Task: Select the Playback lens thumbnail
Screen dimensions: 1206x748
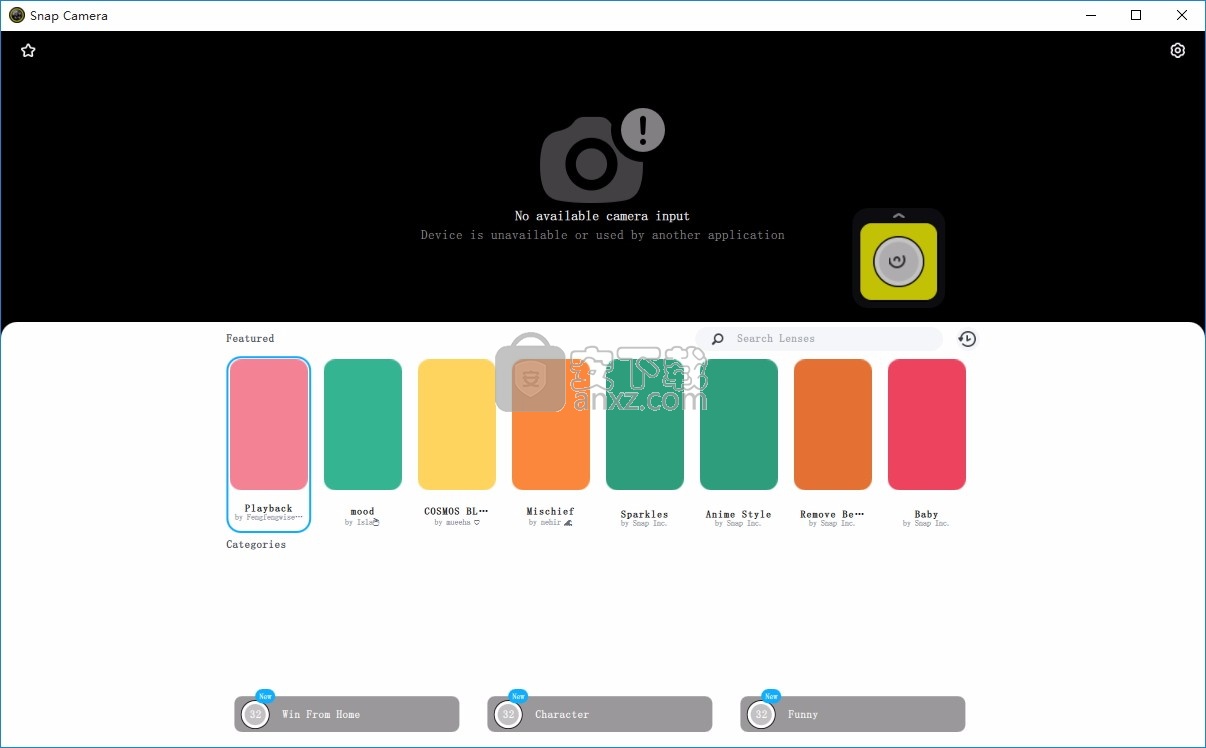Action: [269, 425]
